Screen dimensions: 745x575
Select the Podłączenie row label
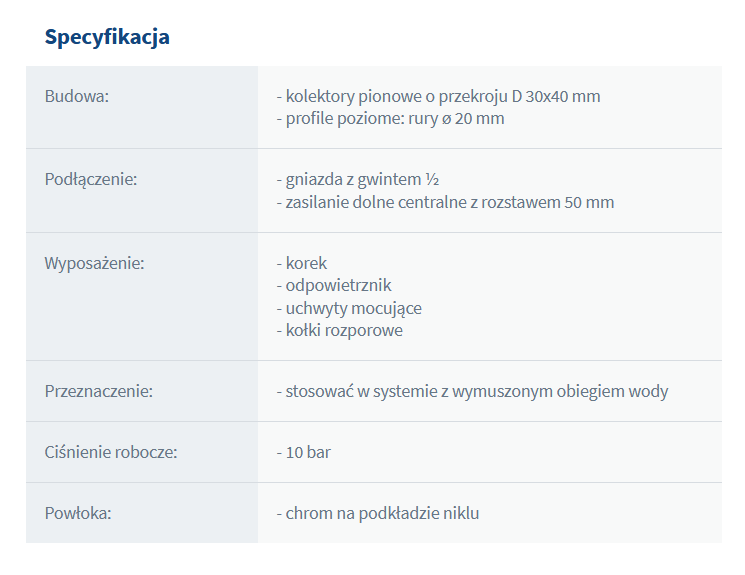tap(91, 180)
